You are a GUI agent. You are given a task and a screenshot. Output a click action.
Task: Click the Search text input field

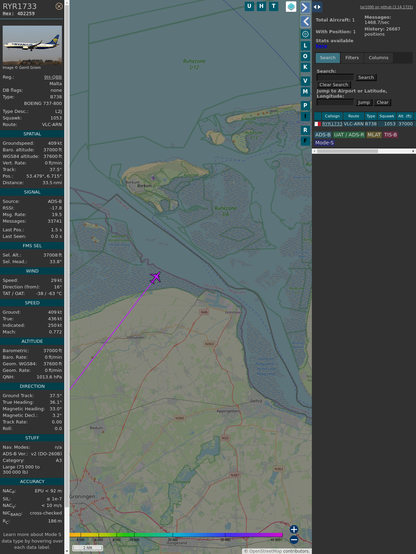pos(335,77)
